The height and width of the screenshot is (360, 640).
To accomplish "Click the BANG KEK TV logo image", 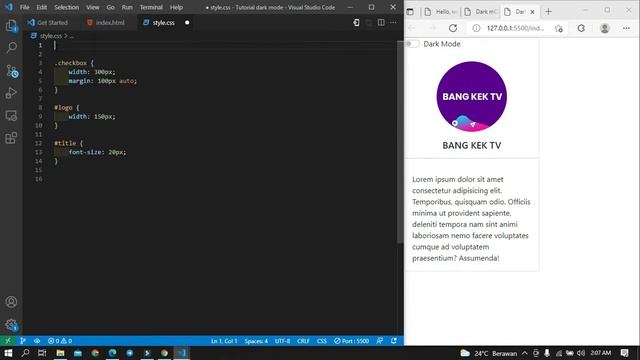I will tap(471, 97).
